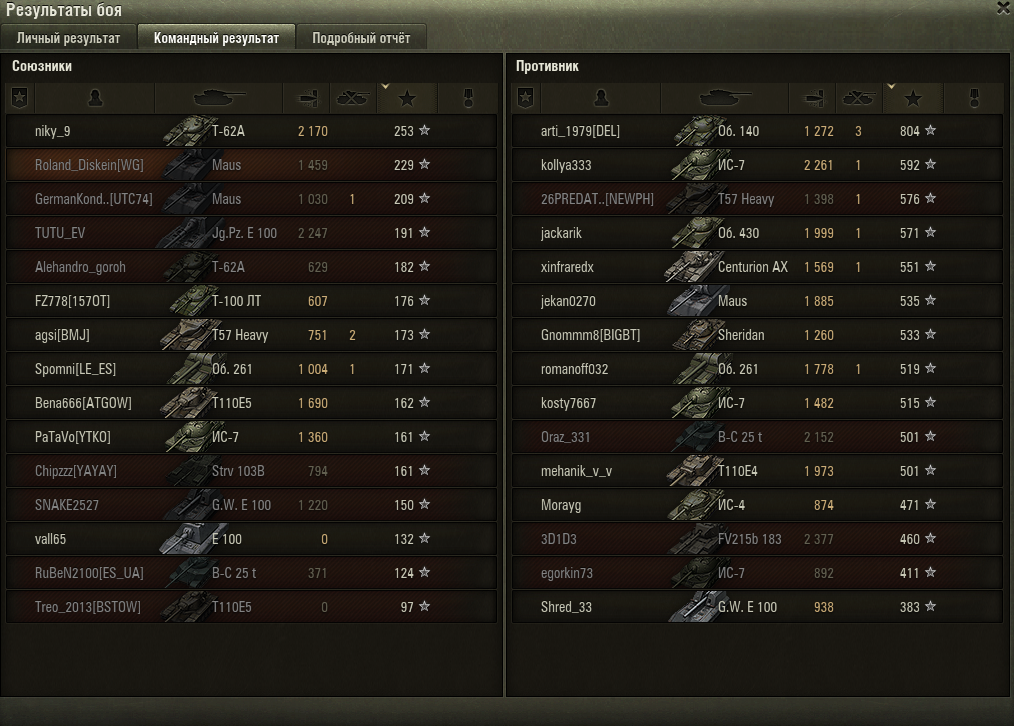This screenshot has width=1014, height=726.
Task: Select Командный результат tab
Action: (216, 37)
